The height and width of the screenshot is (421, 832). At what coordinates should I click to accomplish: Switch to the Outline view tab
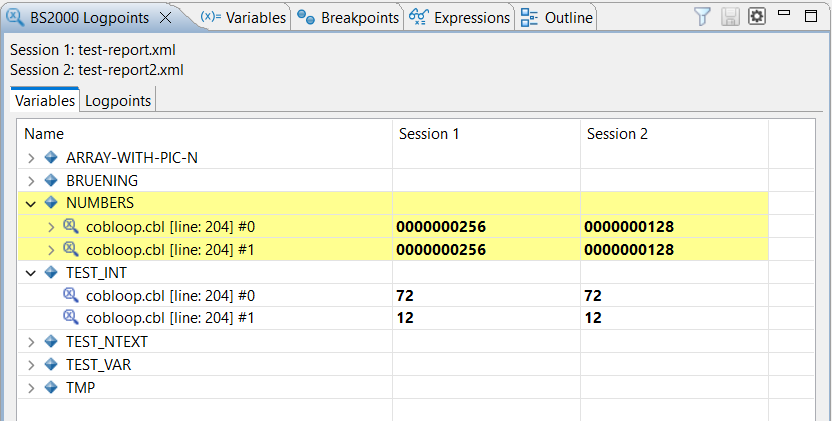coord(557,18)
